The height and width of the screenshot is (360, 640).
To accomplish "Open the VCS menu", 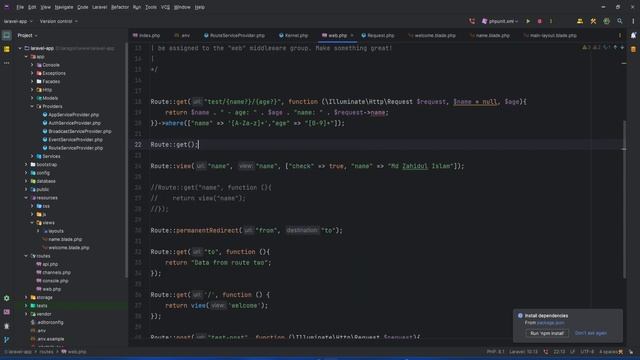I will [x=165, y=7].
